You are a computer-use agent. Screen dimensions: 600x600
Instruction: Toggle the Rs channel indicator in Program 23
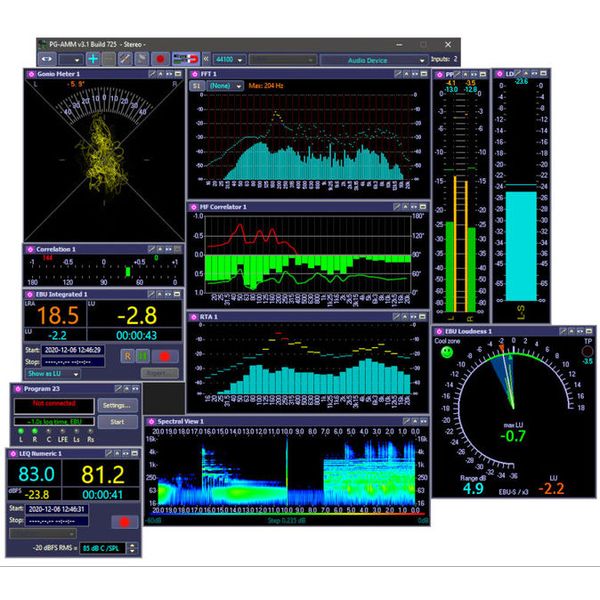point(91,431)
